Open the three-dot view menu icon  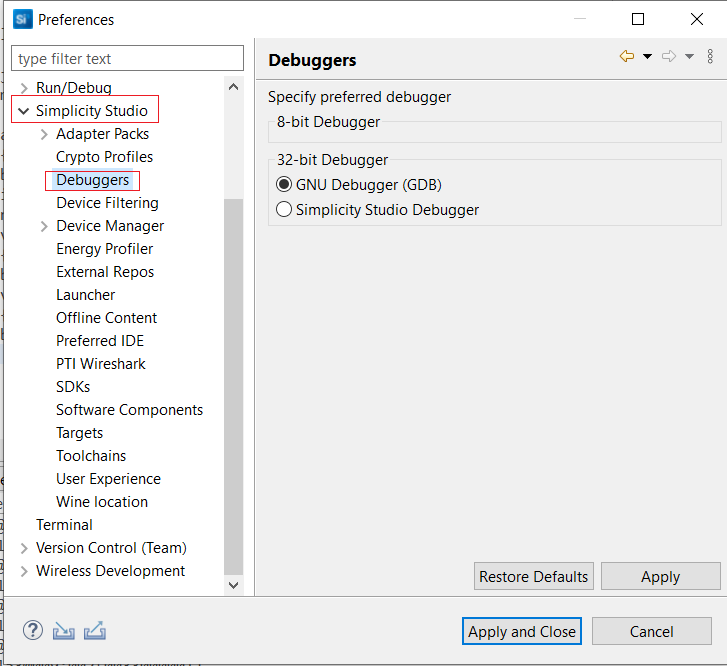pos(710,57)
